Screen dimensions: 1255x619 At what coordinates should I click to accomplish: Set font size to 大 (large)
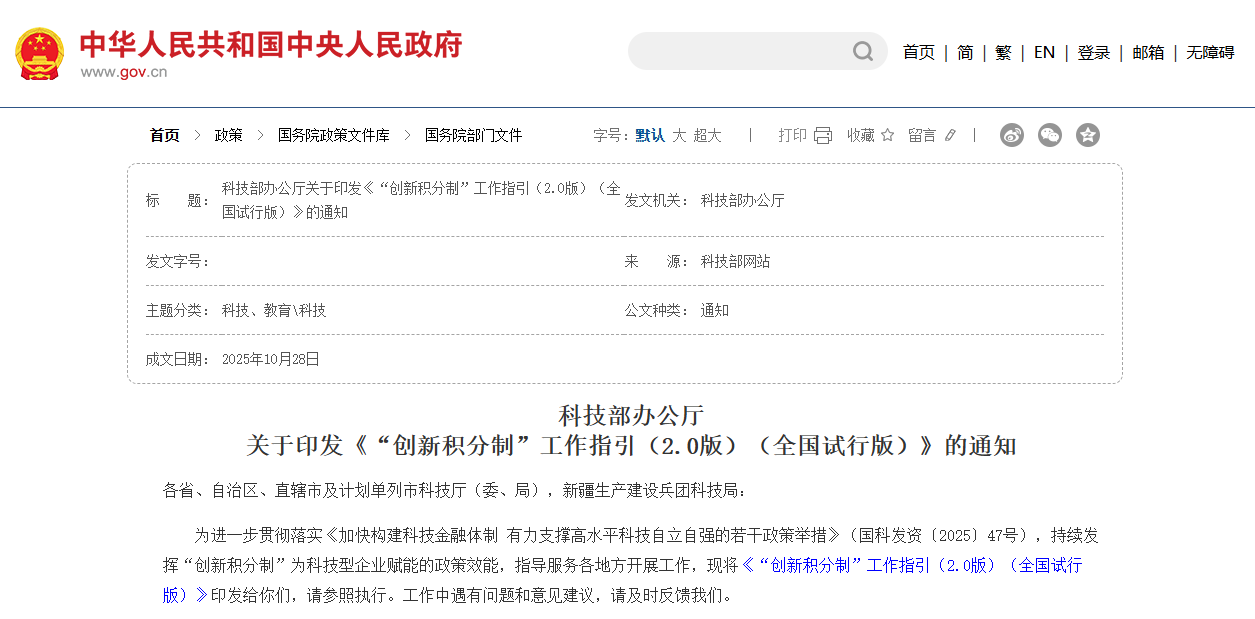pyautogui.click(x=679, y=135)
